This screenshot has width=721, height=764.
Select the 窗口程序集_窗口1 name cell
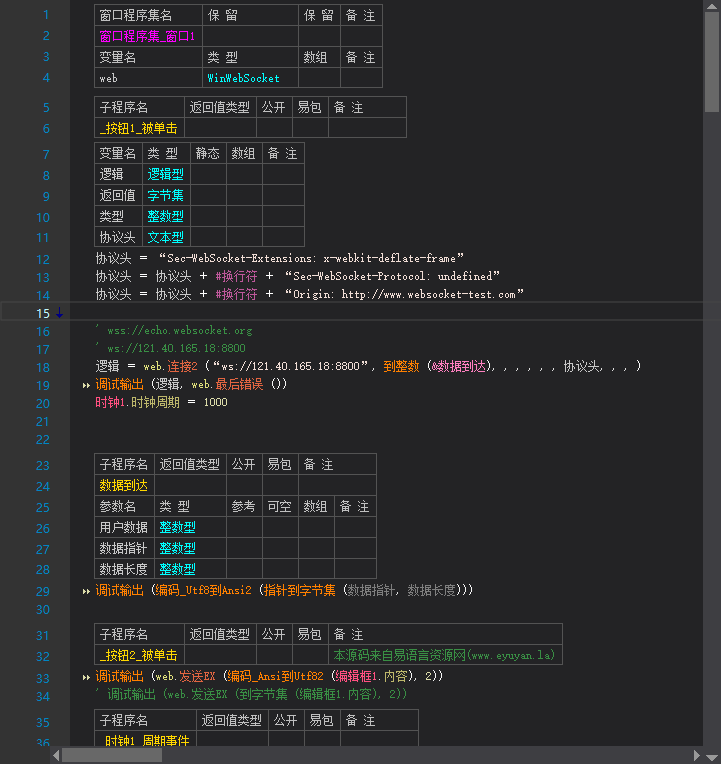(148, 37)
